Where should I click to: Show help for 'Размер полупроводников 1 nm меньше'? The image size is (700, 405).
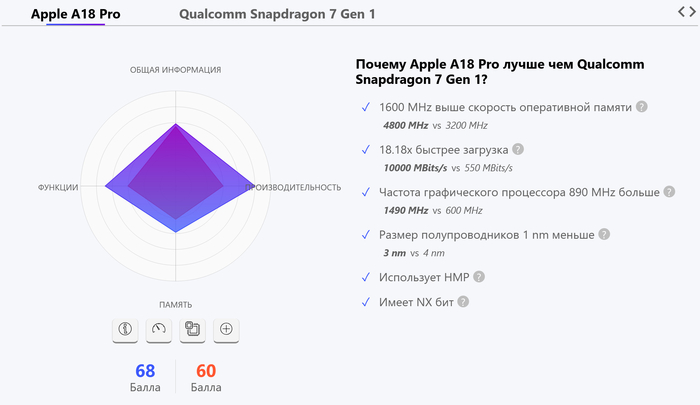point(604,234)
